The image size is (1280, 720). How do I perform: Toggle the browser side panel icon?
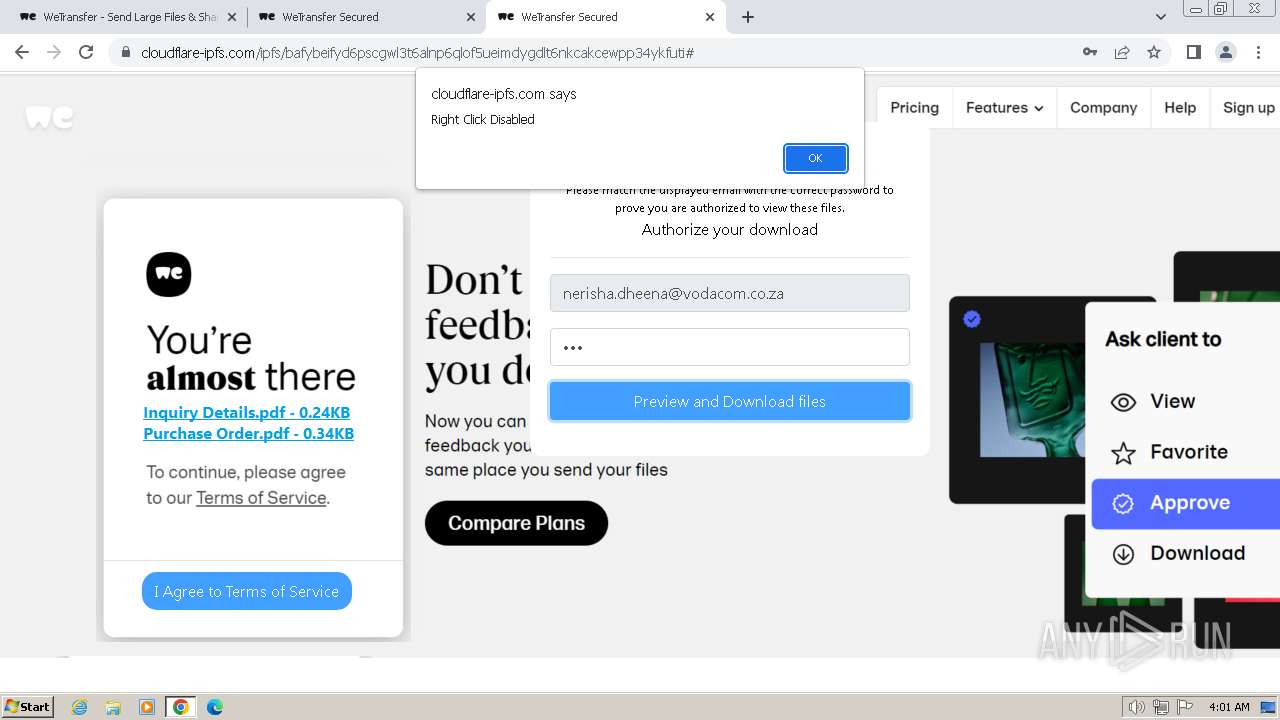[x=1194, y=52]
